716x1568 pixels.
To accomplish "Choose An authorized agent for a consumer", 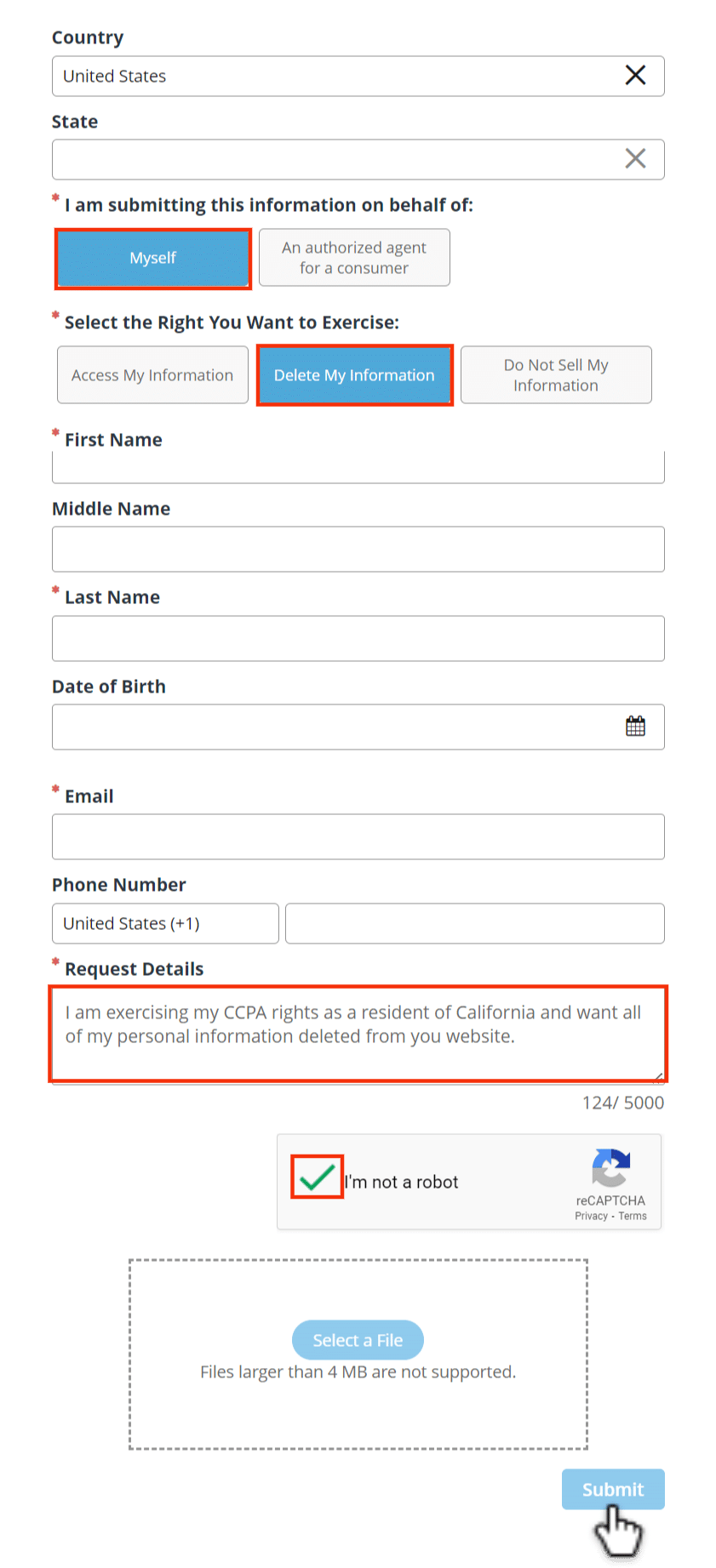I will [x=354, y=258].
